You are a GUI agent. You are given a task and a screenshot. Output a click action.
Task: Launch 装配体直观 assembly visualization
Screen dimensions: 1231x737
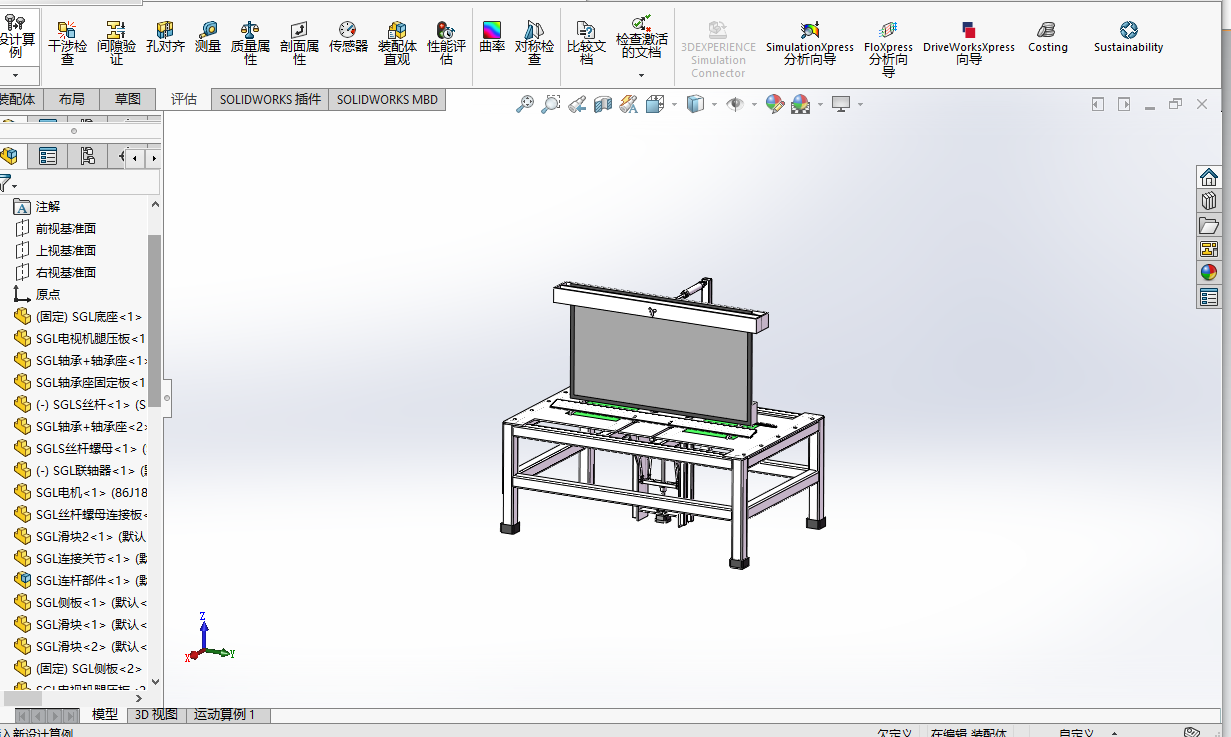pyautogui.click(x=397, y=43)
